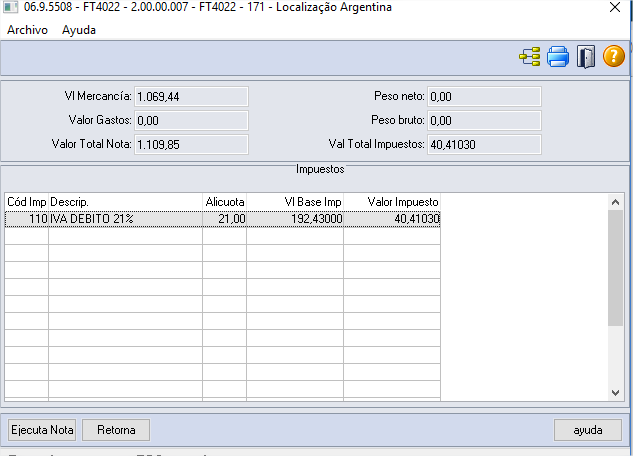
Task: Click the Valor Impuesto column header
Action: [x=392, y=202]
